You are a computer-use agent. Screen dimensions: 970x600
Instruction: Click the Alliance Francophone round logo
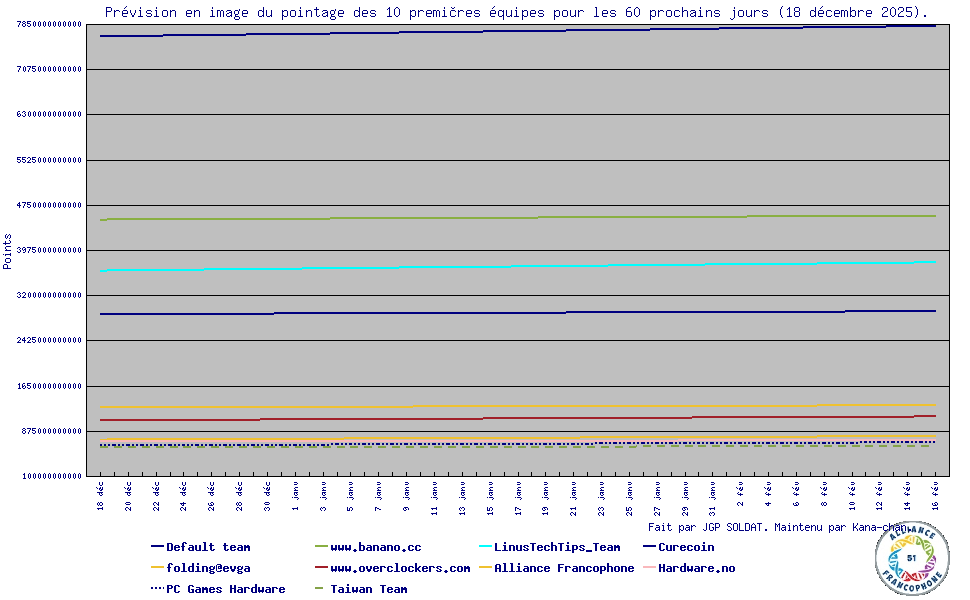(911, 557)
